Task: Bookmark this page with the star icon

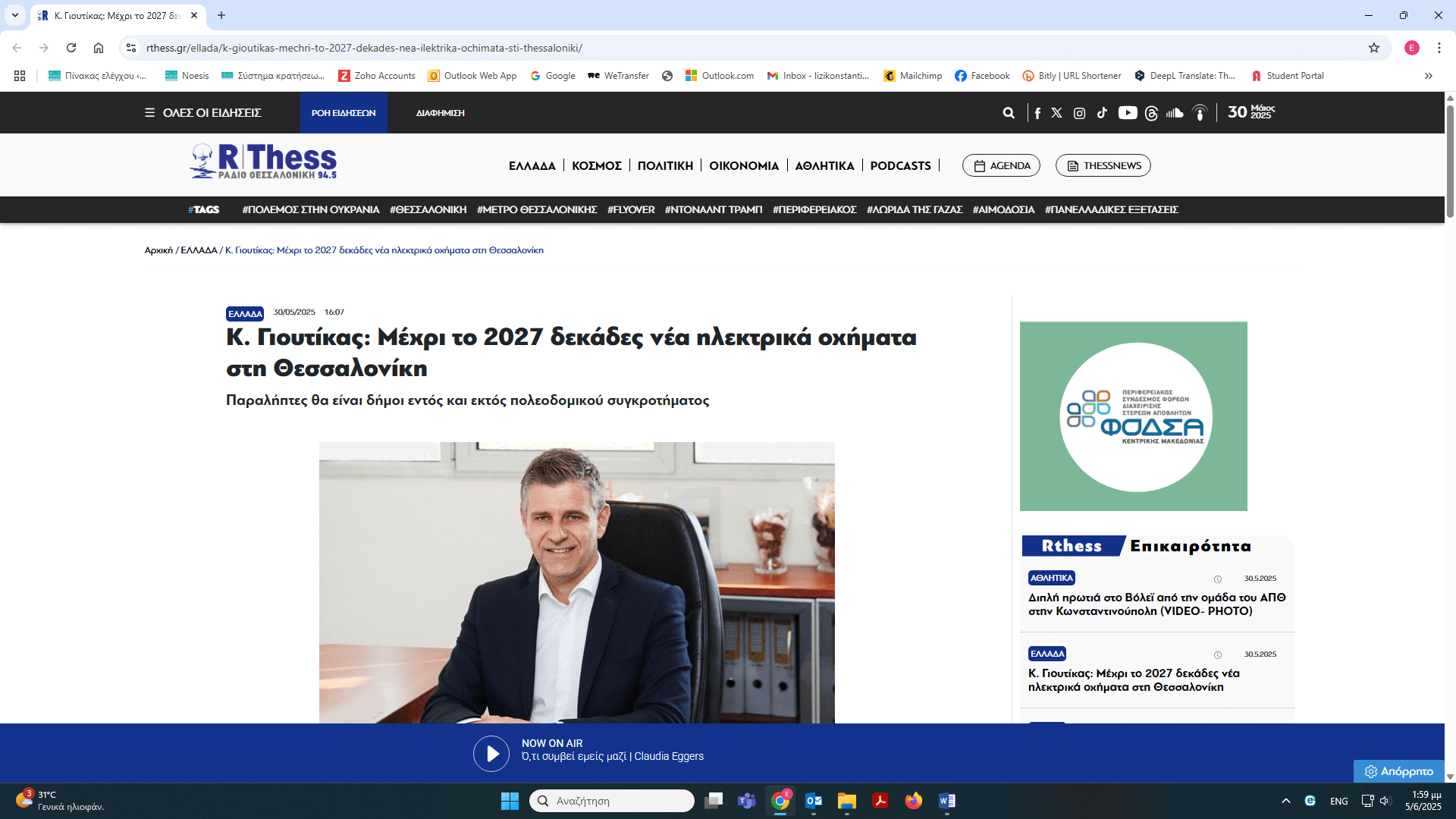Action: pos(1374,48)
